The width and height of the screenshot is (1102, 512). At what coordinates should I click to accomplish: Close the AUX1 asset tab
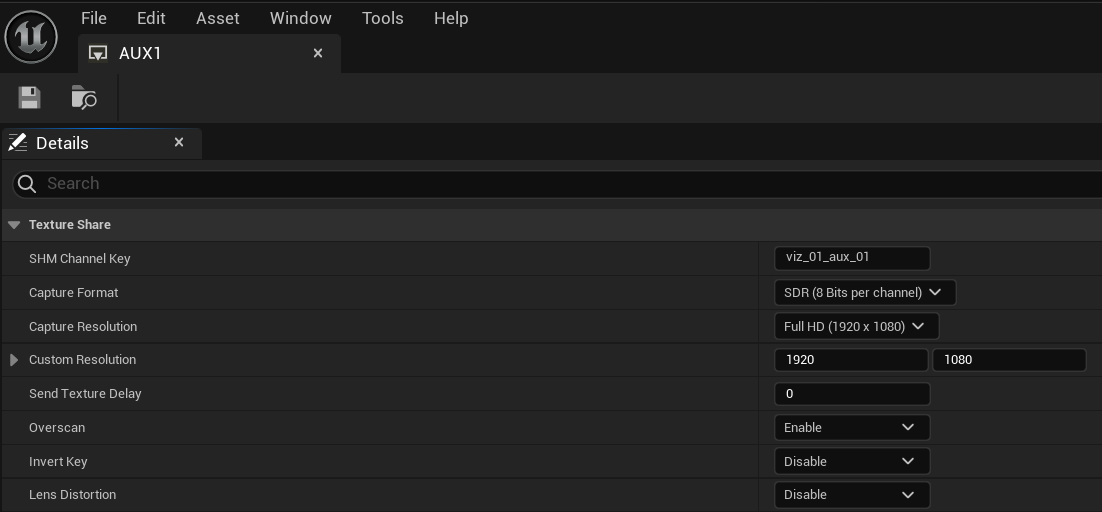click(318, 53)
